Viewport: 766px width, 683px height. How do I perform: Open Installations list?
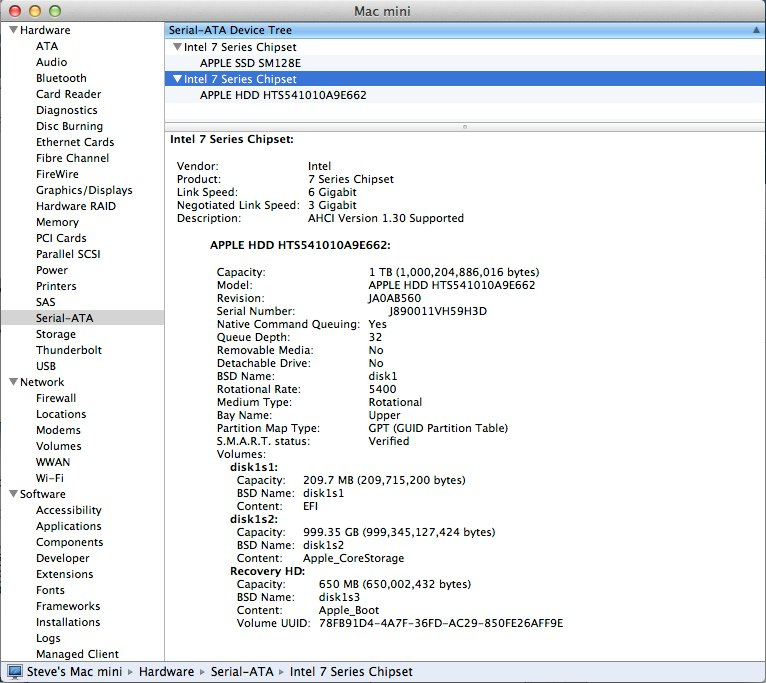pos(68,622)
